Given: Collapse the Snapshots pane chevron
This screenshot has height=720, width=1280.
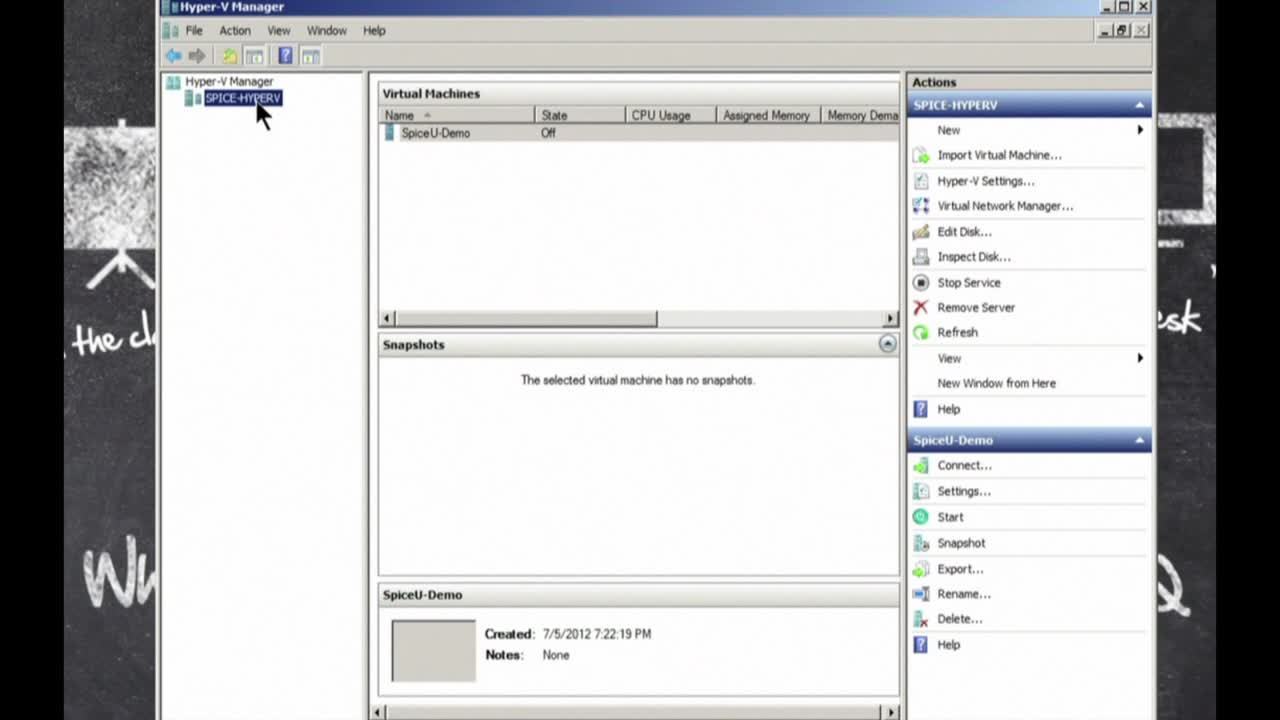Looking at the screenshot, I should 887,344.
